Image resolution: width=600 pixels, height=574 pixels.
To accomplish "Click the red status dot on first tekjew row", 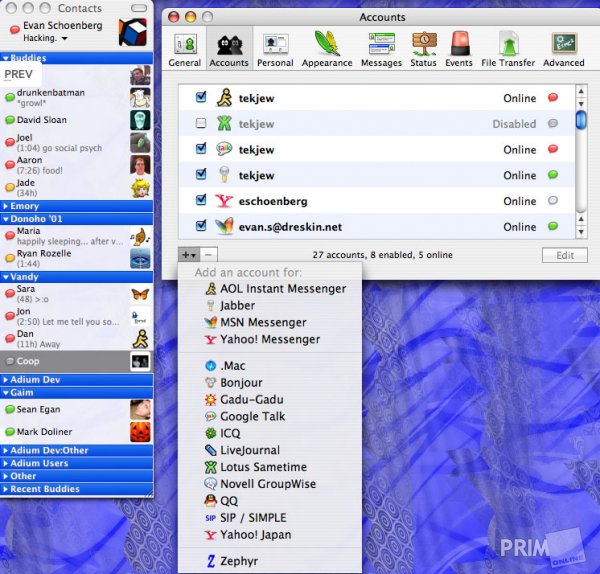I will click(x=553, y=97).
